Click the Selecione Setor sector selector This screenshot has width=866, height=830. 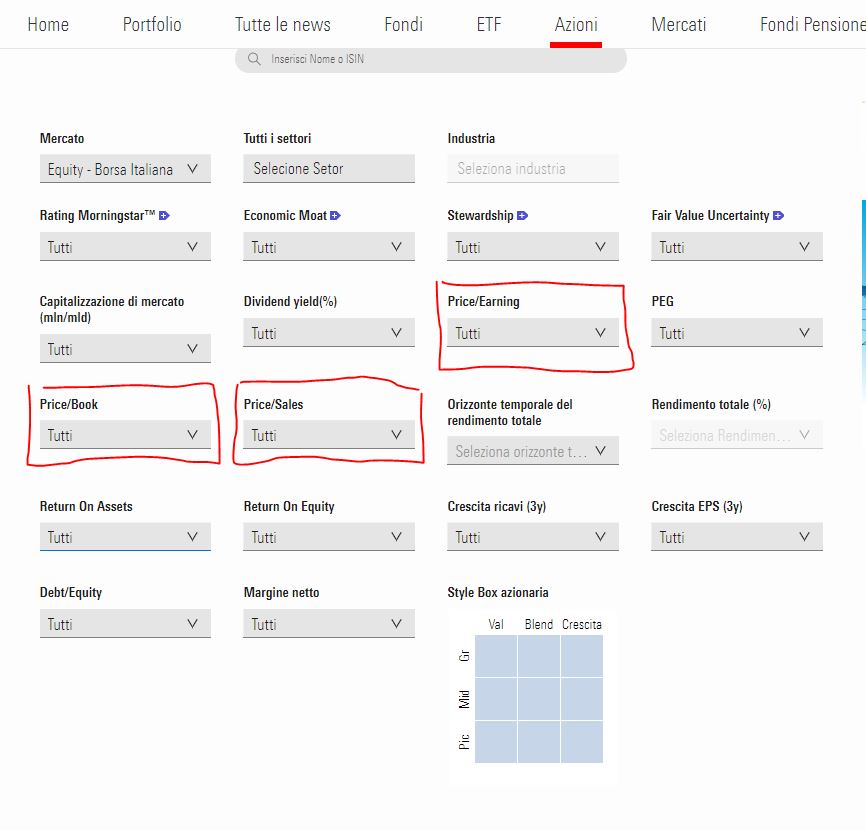[x=328, y=169]
